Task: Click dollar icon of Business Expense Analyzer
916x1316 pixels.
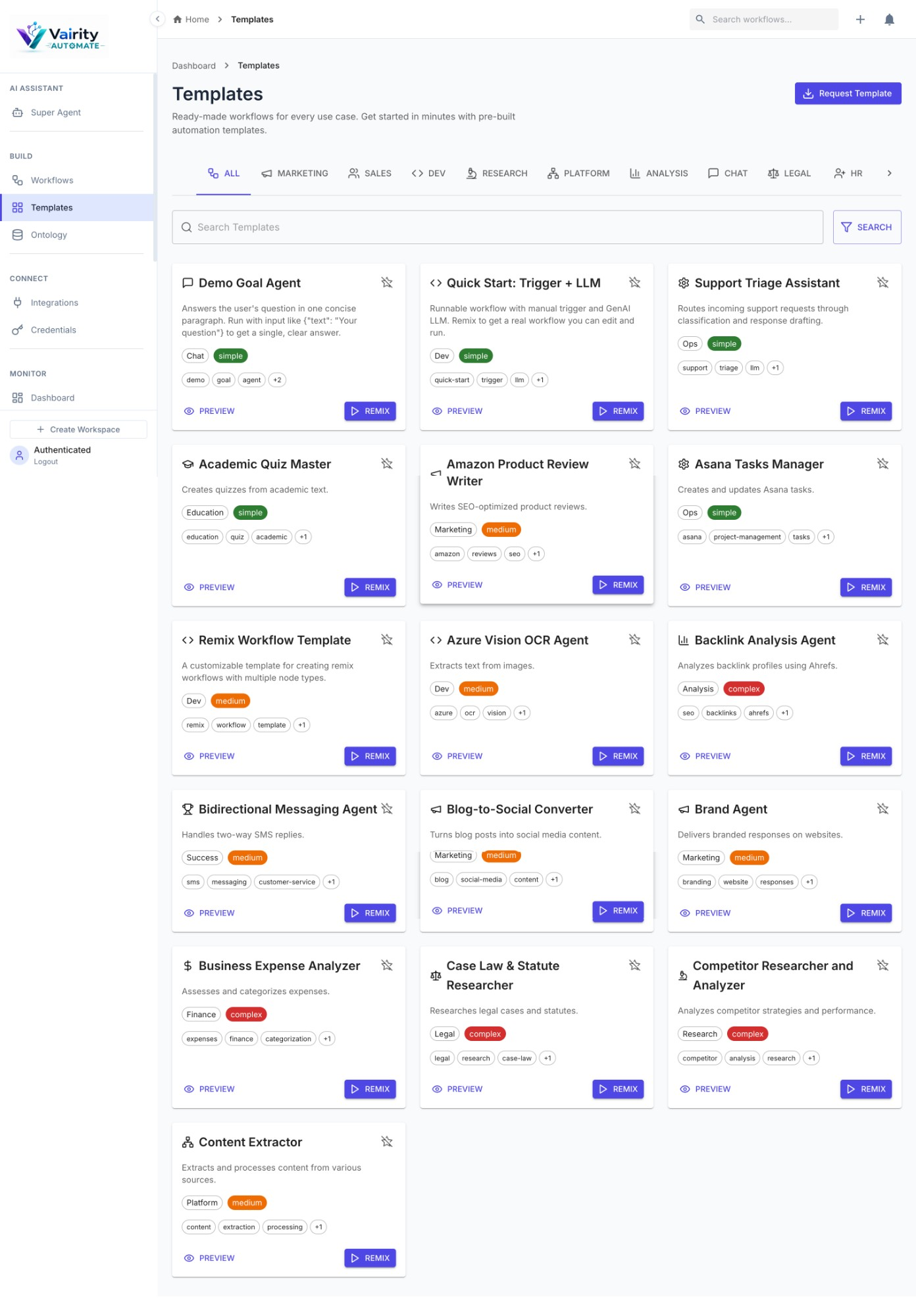Action: click(x=188, y=966)
